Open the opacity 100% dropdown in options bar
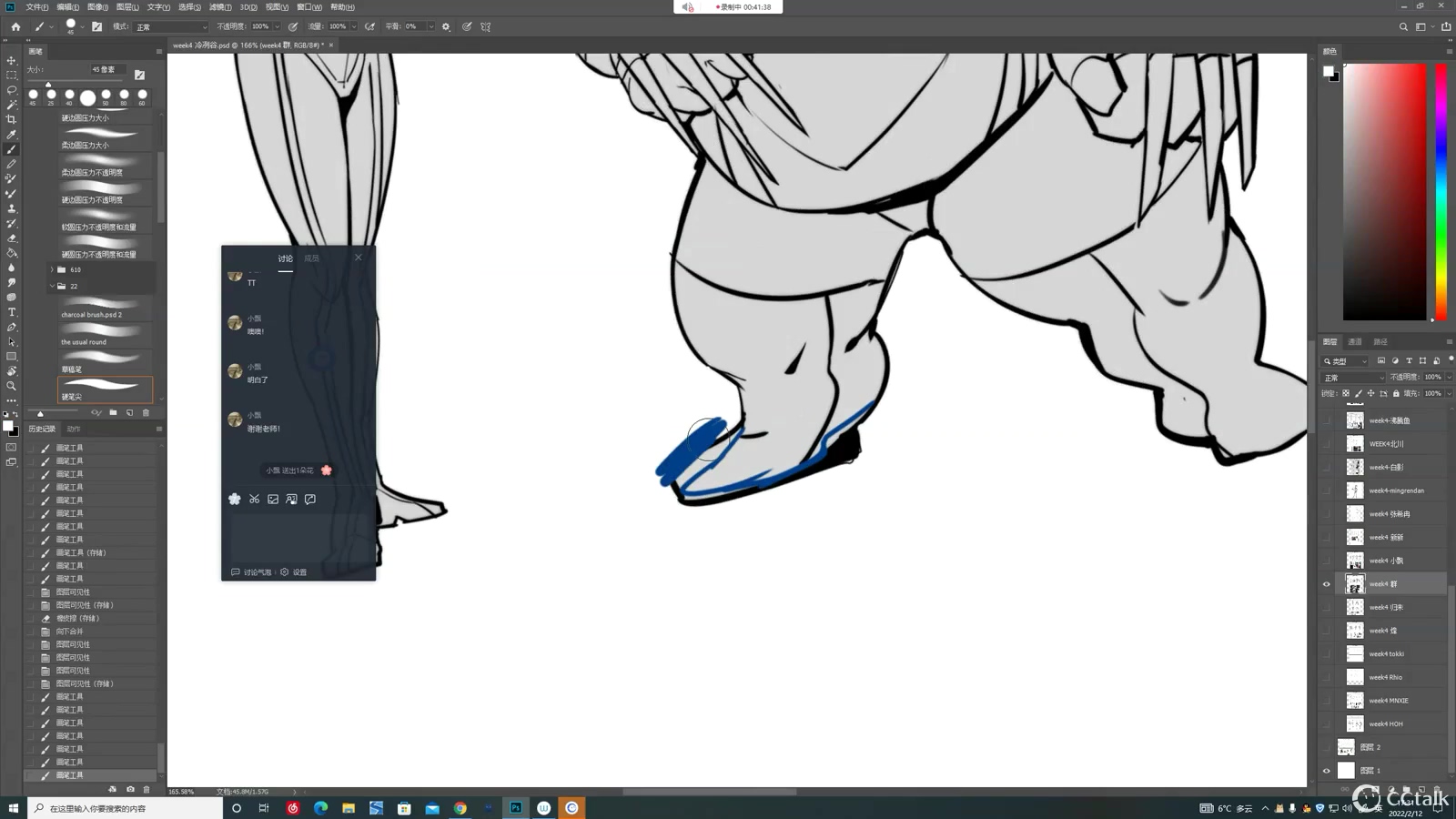The height and width of the screenshot is (819, 1456). 277,26
